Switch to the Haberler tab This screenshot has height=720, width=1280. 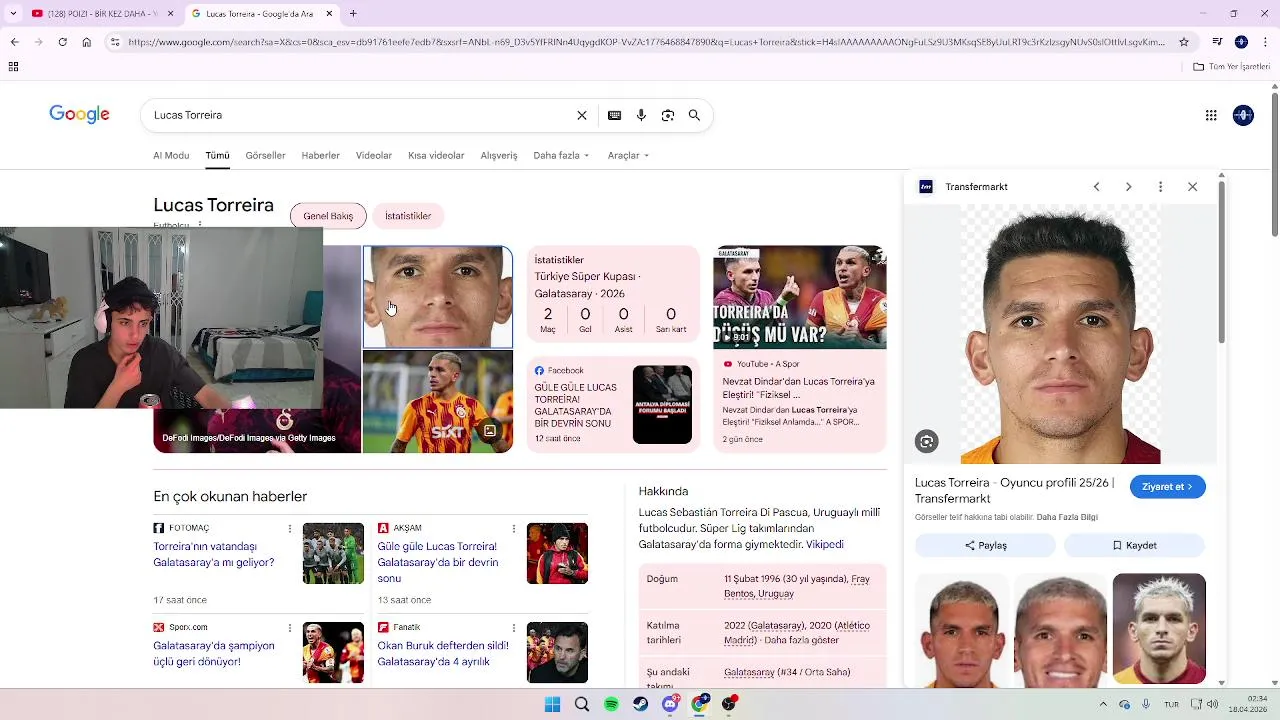tap(321, 156)
